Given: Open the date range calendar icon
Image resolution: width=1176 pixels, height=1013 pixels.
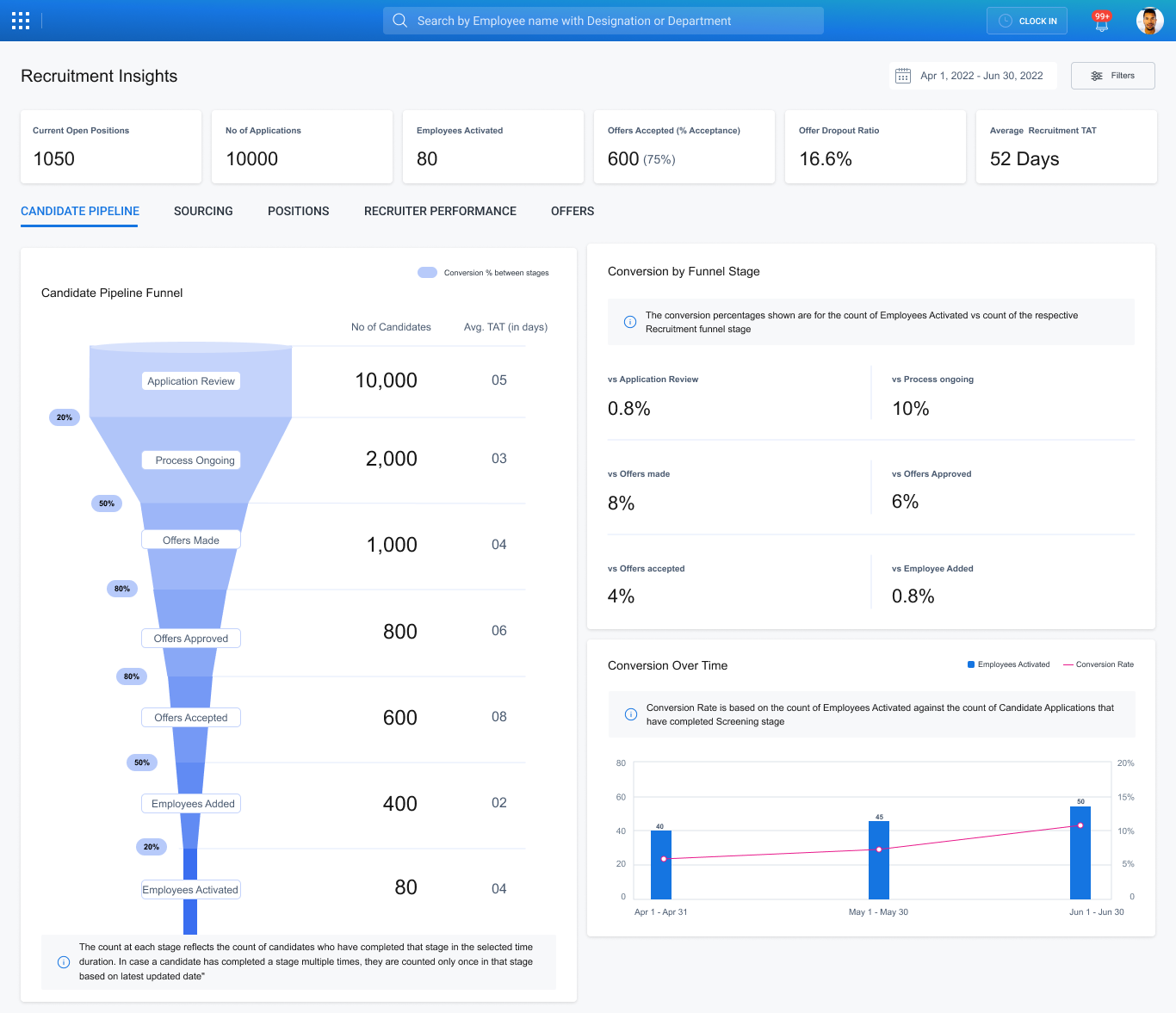Looking at the screenshot, I should point(903,76).
